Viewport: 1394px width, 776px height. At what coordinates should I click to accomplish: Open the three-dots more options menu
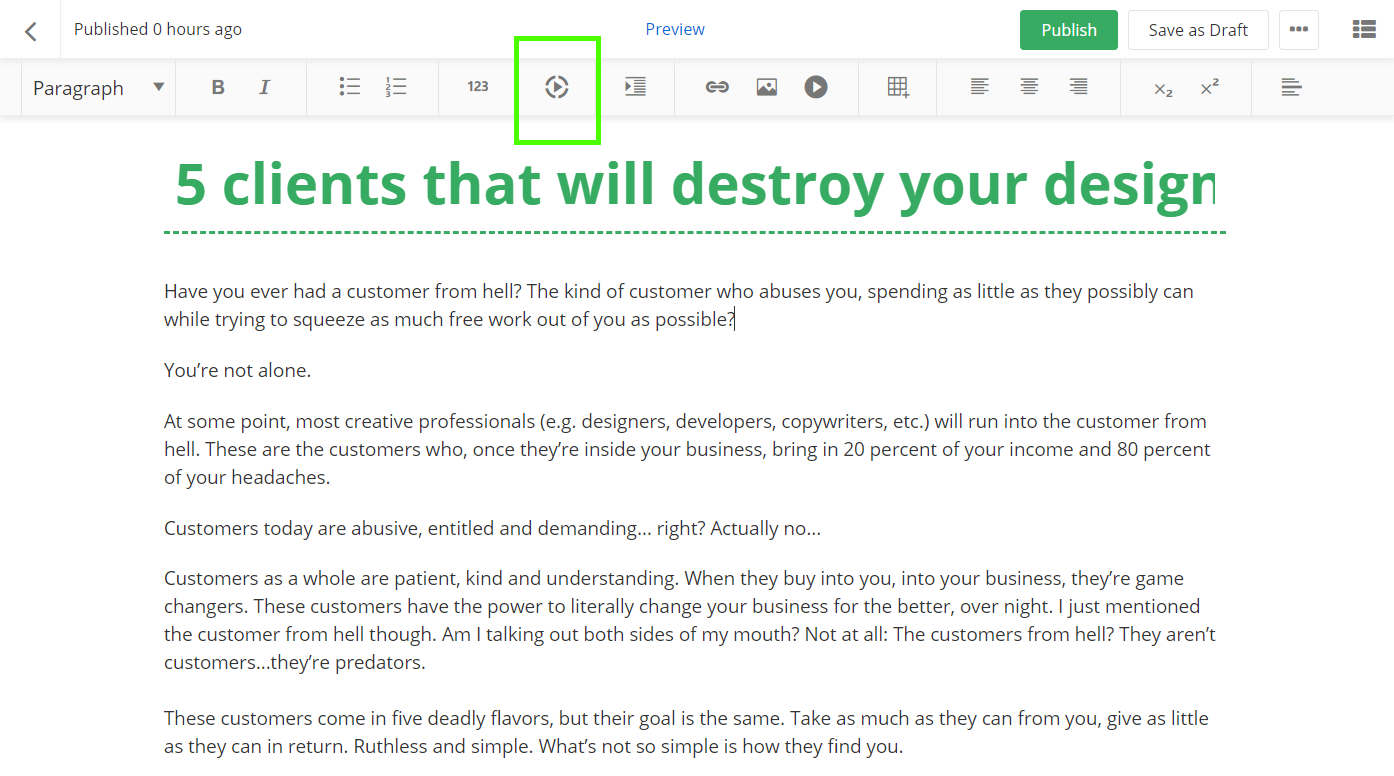1299,30
